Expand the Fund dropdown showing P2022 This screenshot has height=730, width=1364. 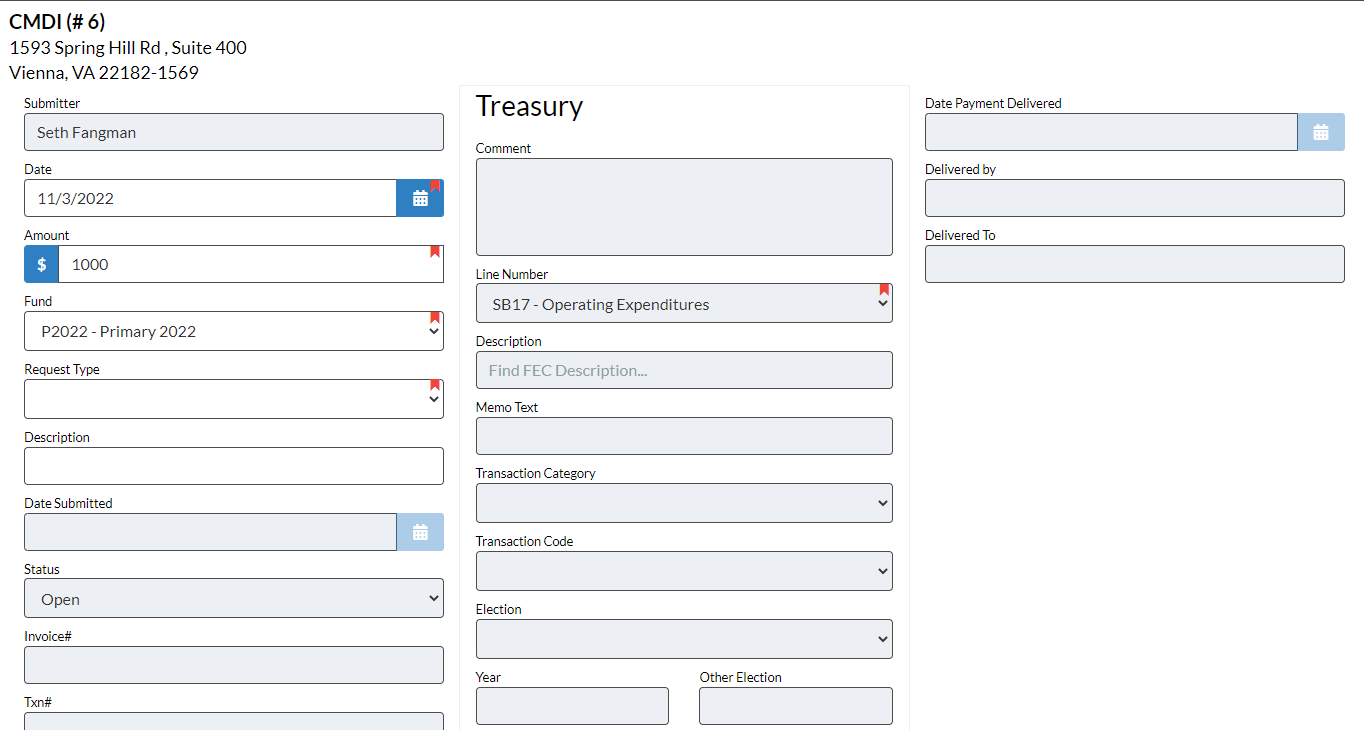234,331
